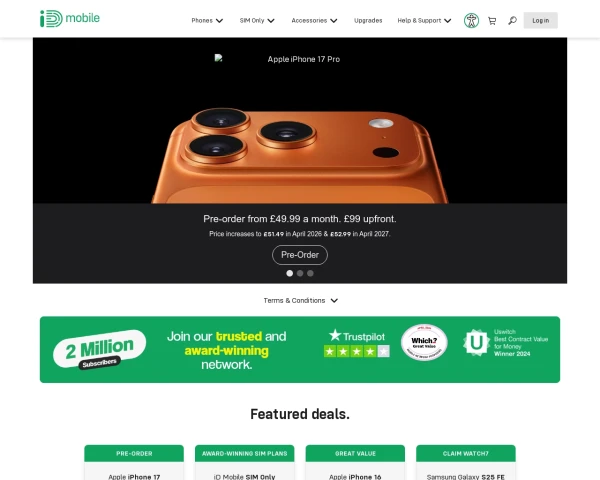Open the Help & Support dropdown
600x480 pixels.
424,21
